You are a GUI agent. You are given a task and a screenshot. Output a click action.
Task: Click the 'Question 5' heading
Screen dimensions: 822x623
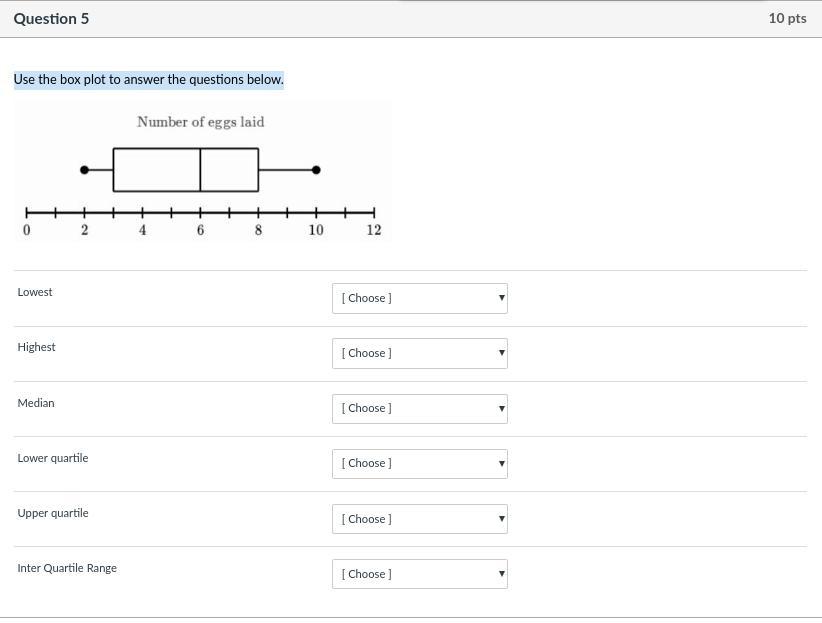pos(51,18)
